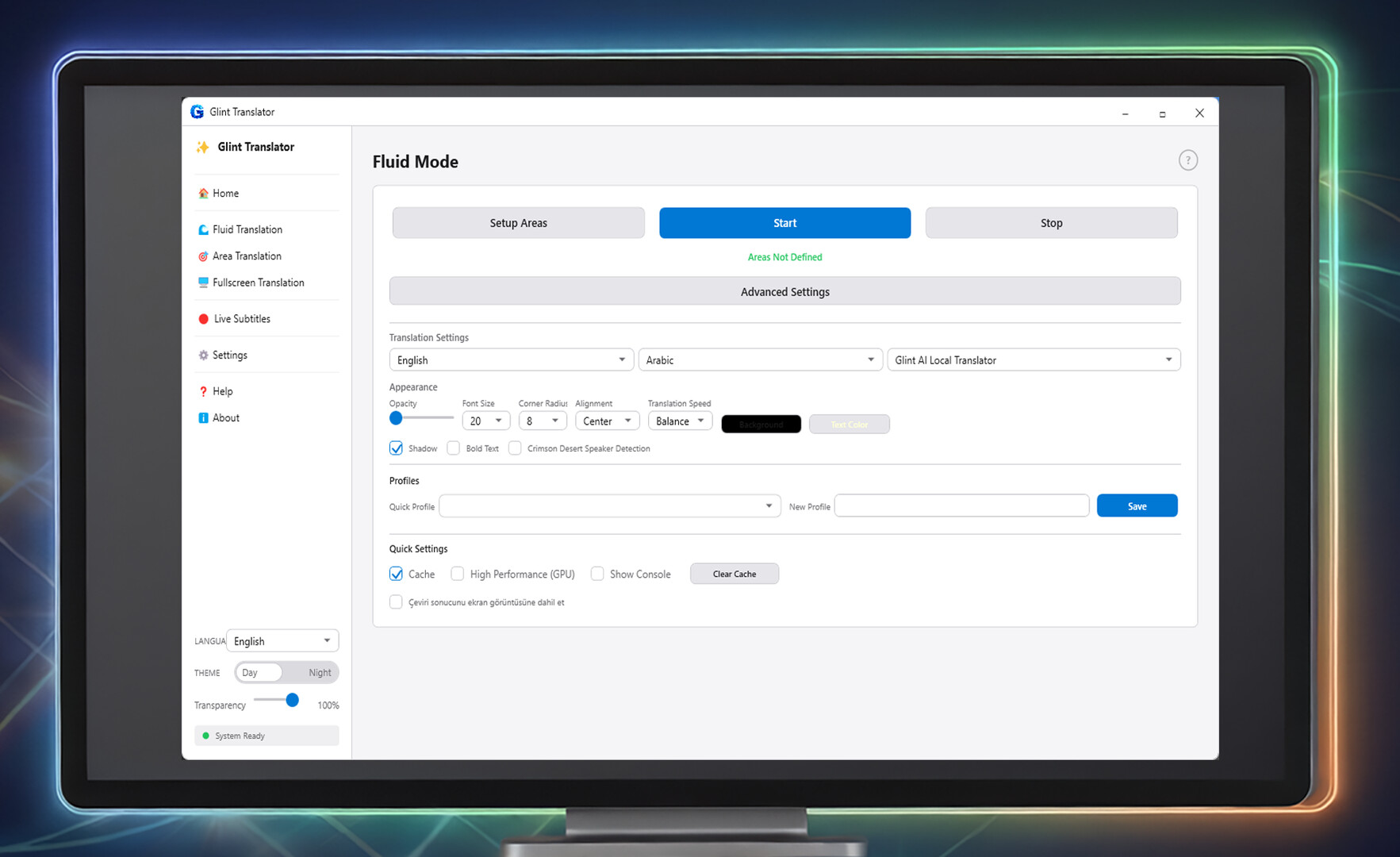Click the red Live Subtitles record icon

tap(204, 319)
